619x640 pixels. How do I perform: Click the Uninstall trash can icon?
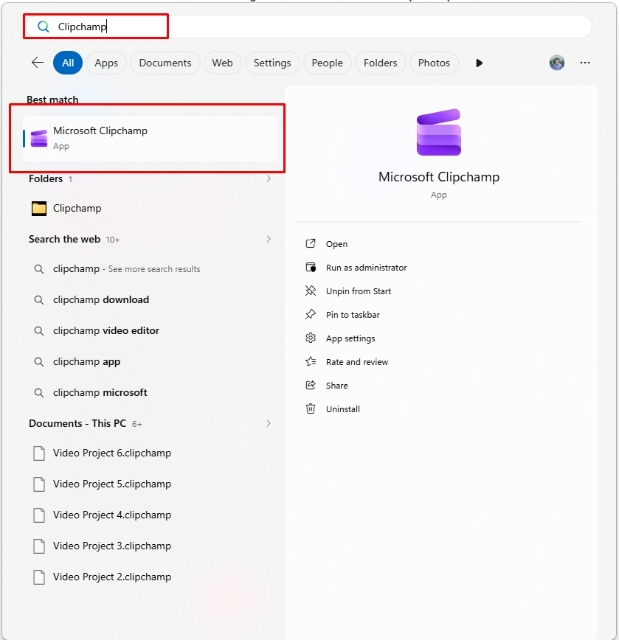click(311, 409)
